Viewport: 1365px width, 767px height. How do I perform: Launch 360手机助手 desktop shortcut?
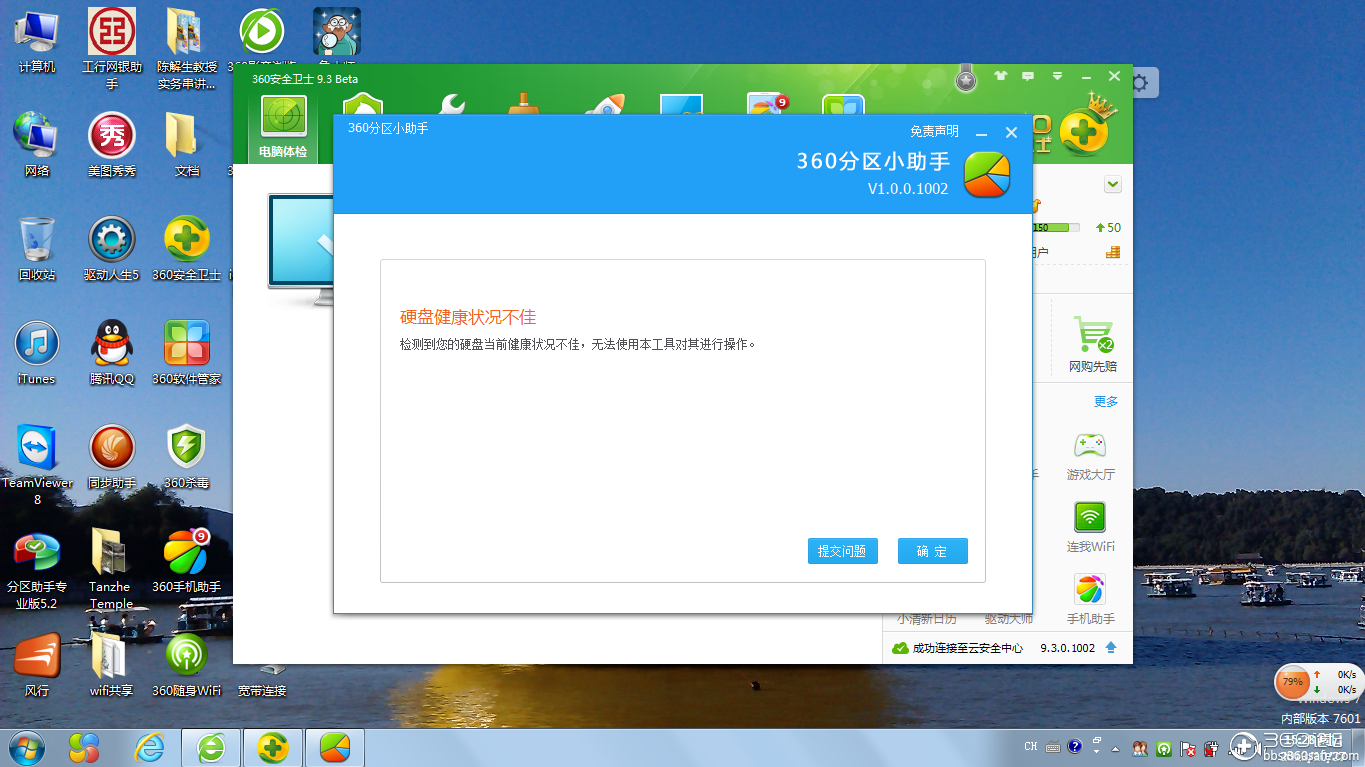click(187, 561)
